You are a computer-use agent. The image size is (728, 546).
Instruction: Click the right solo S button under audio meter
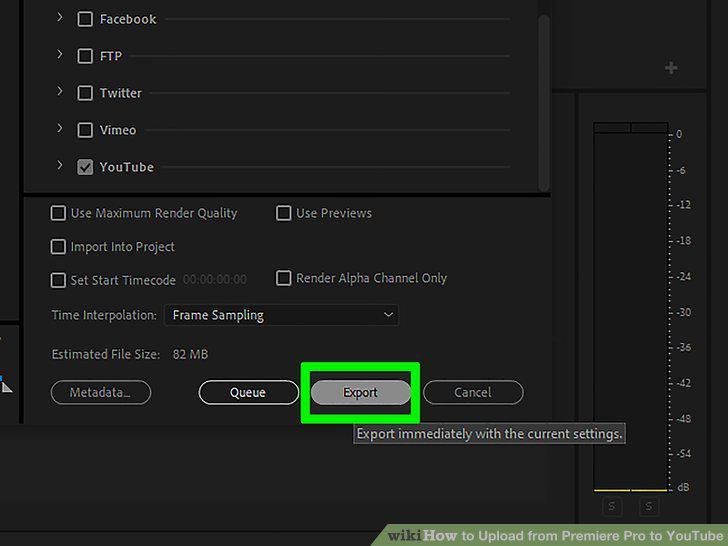(x=649, y=506)
